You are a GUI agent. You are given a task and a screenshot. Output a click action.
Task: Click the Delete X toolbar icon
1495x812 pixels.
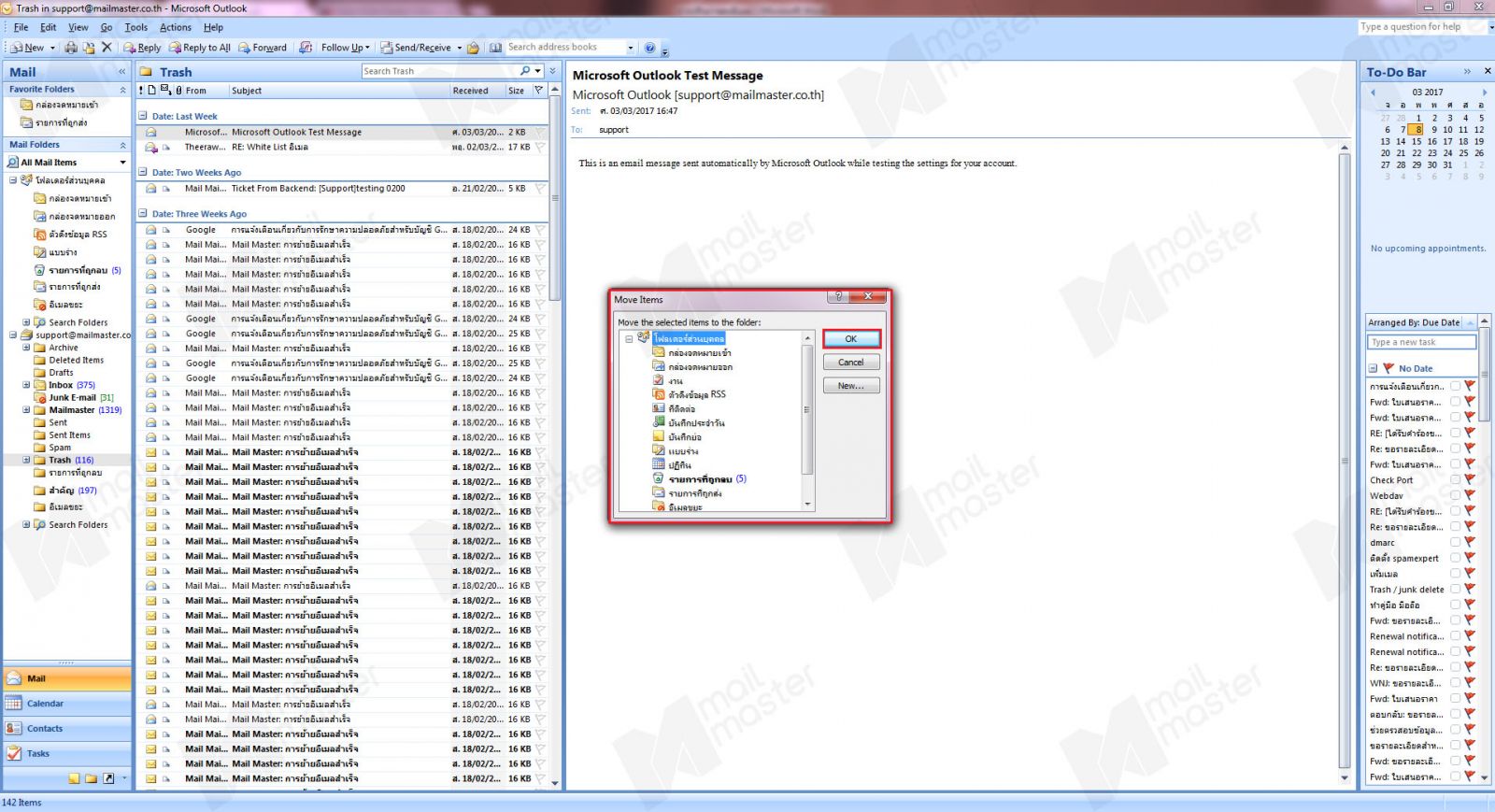click(x=107, y=48)
